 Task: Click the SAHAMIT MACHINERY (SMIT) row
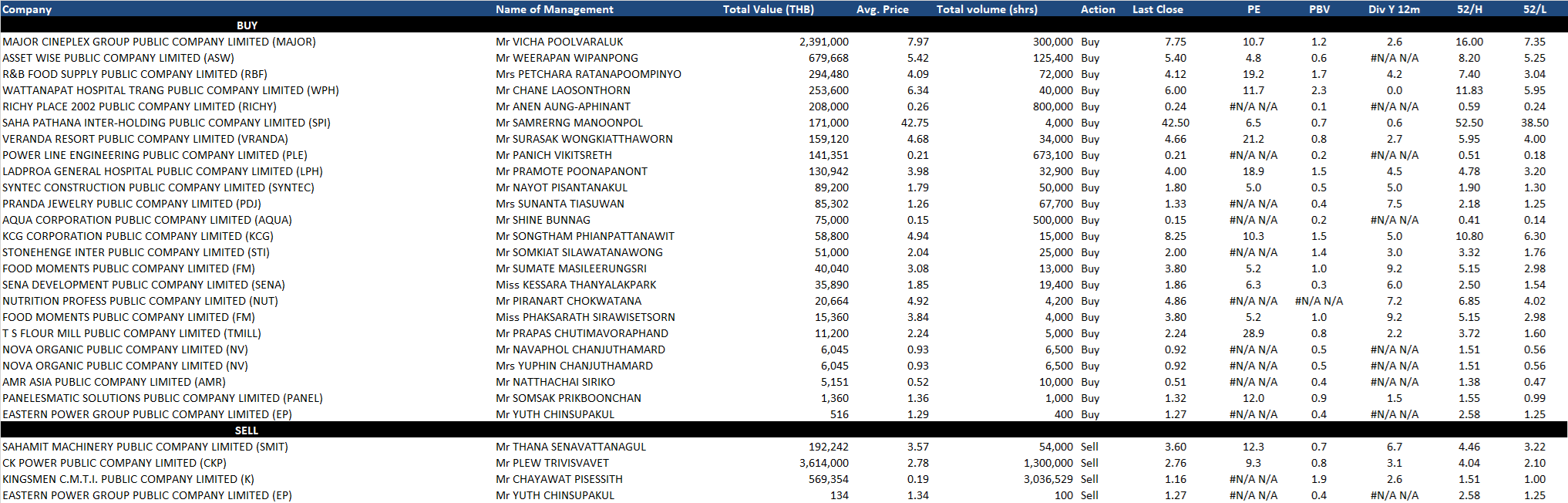(145, 447)
